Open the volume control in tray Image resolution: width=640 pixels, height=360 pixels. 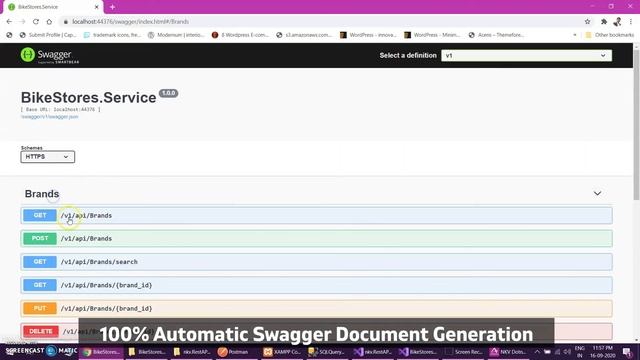tap(567, 352)
